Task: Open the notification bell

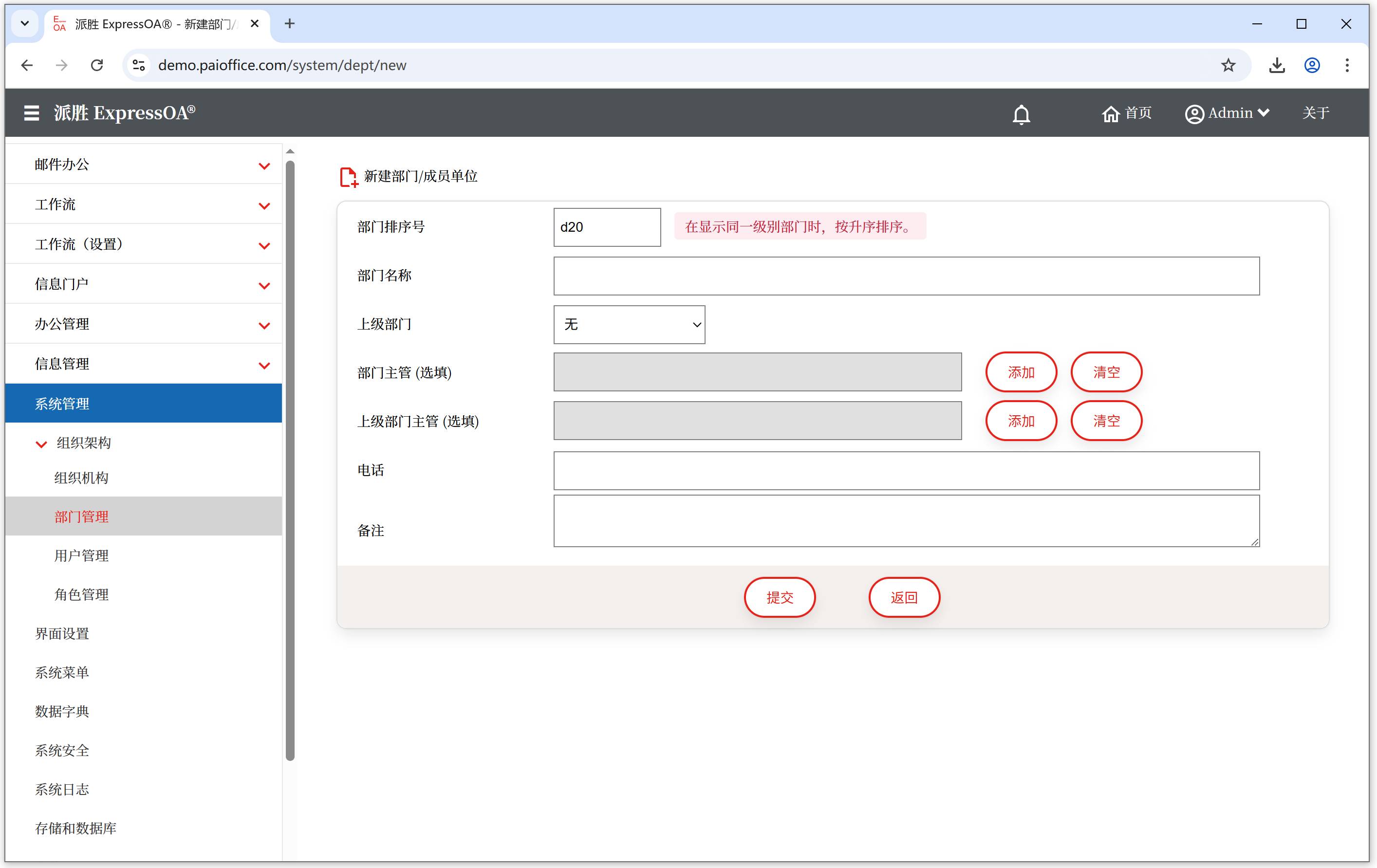Action: (1021, 114)
